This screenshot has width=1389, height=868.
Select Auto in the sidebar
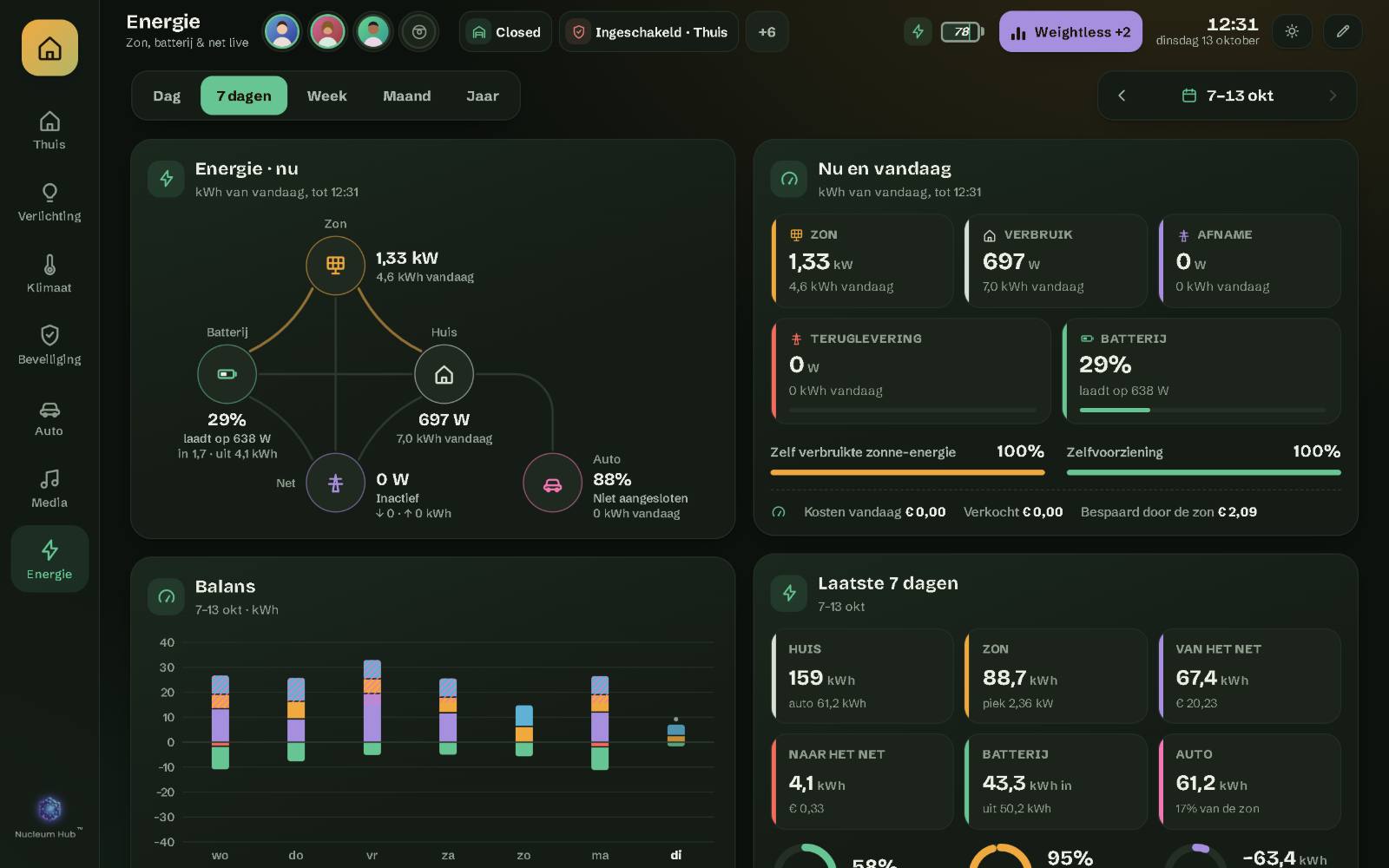[49, 417]
